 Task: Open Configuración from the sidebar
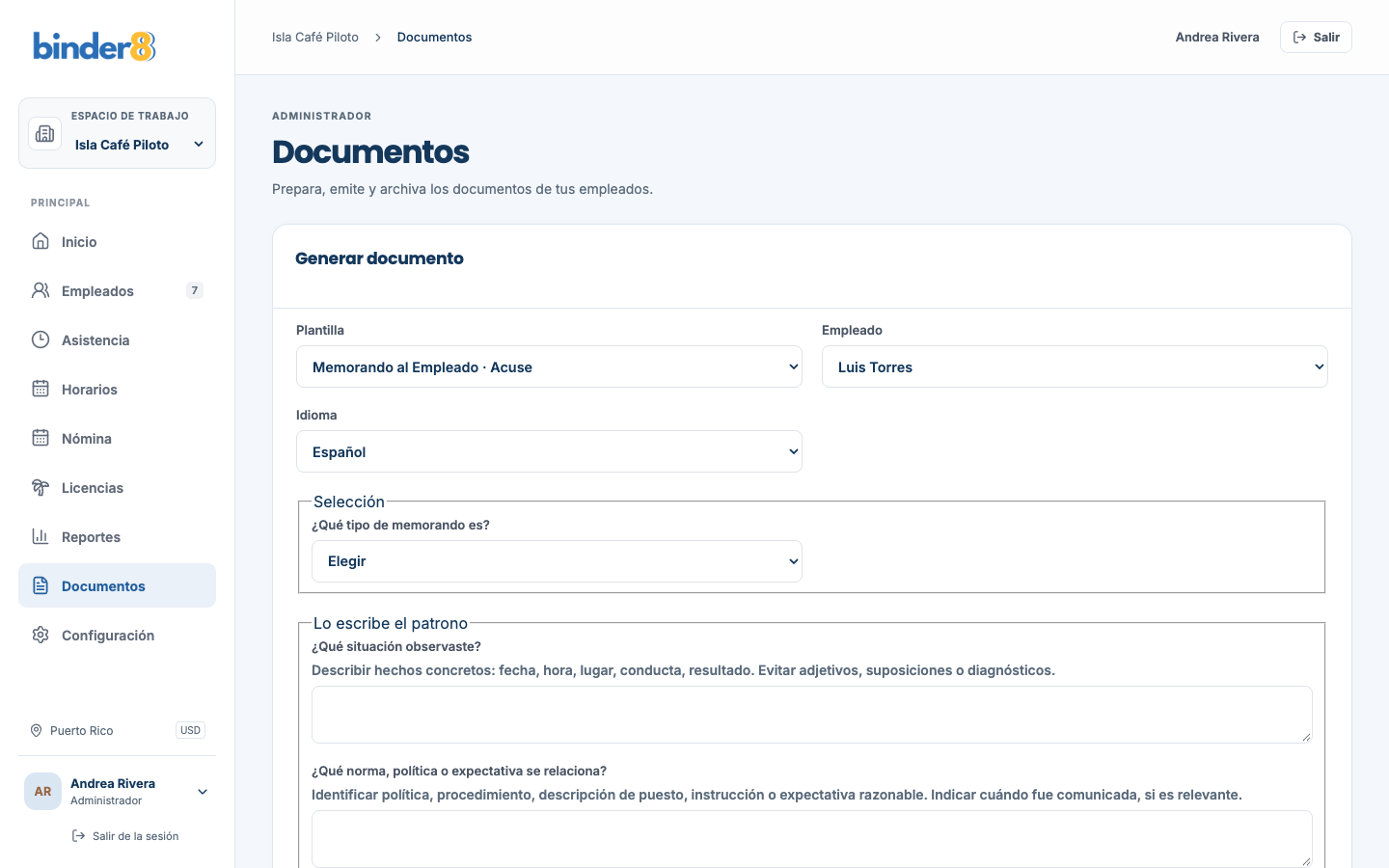pos(118,635)
